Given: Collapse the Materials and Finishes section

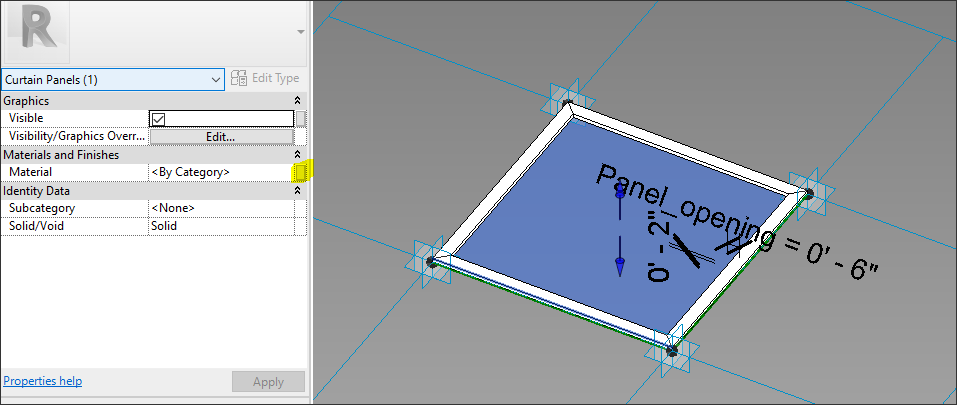Looking at the screenshot, I should click(x=296, y=155).
